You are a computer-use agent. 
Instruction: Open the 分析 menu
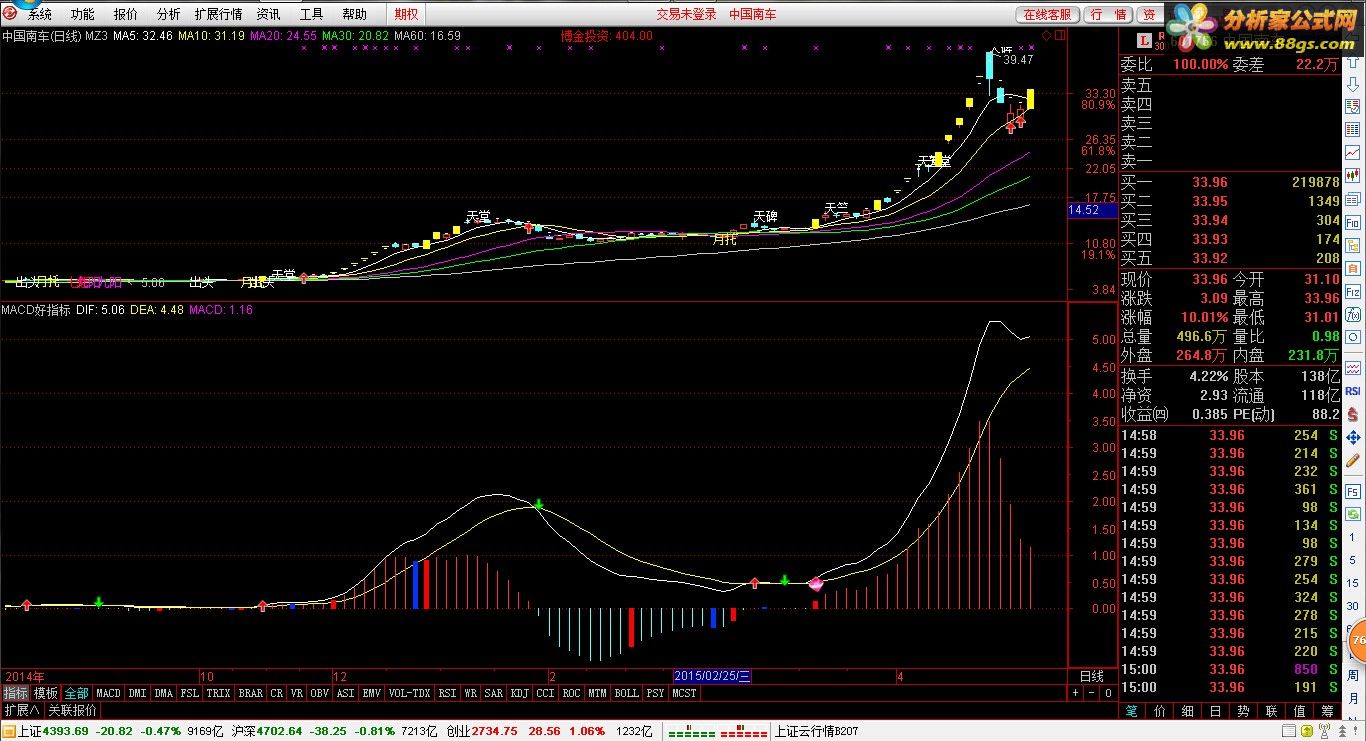[x=169, y=14]
